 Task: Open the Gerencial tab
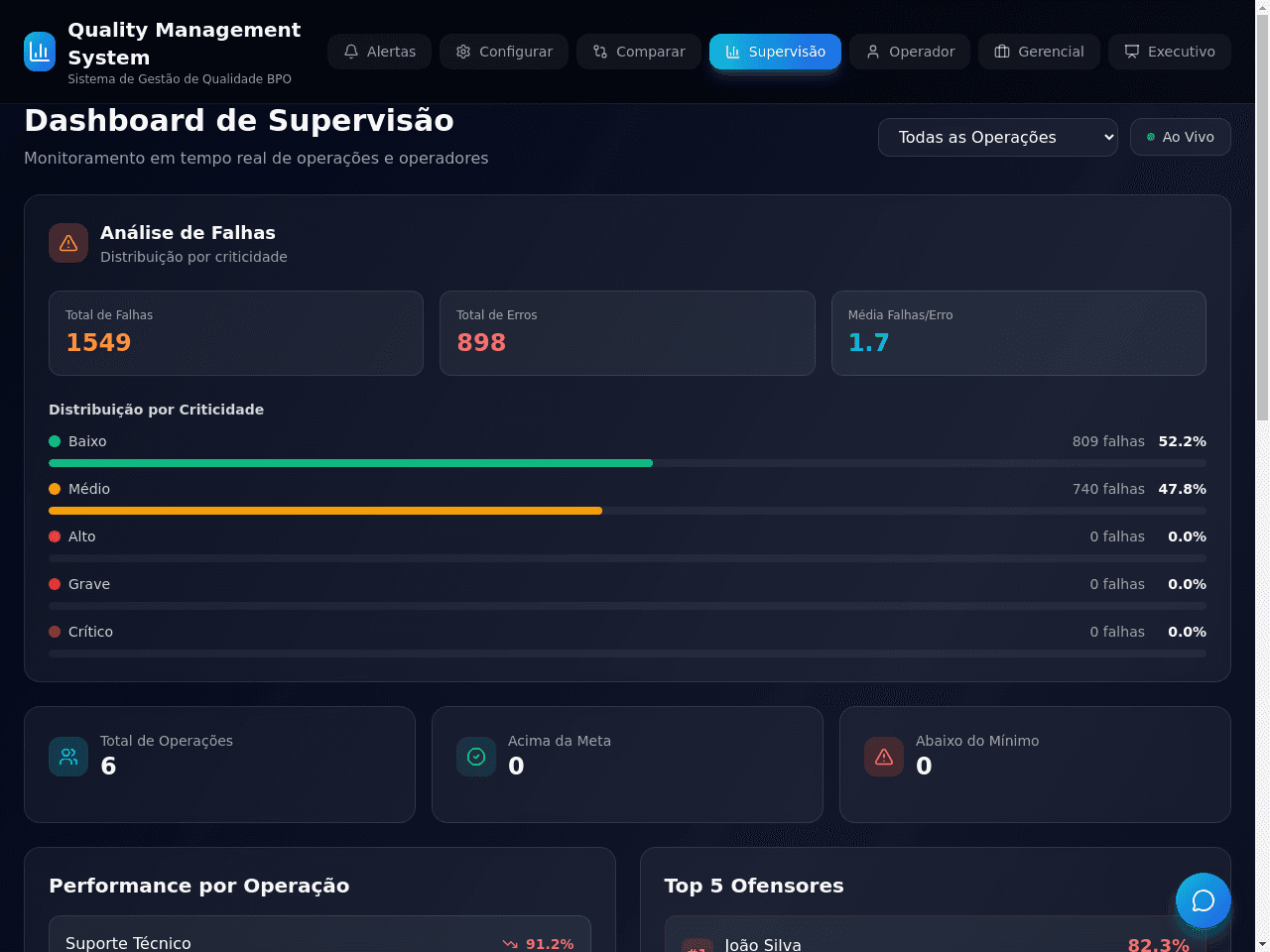tap(1039, 52)
